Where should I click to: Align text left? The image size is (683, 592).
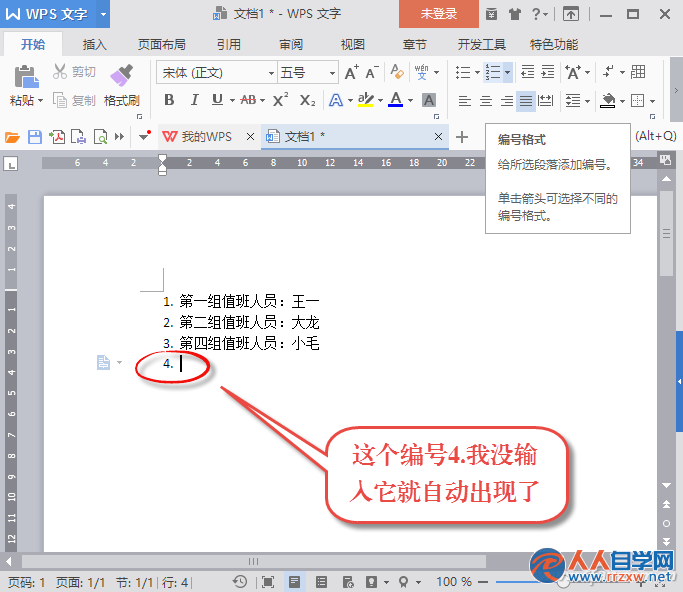click(x=465, y=101)
